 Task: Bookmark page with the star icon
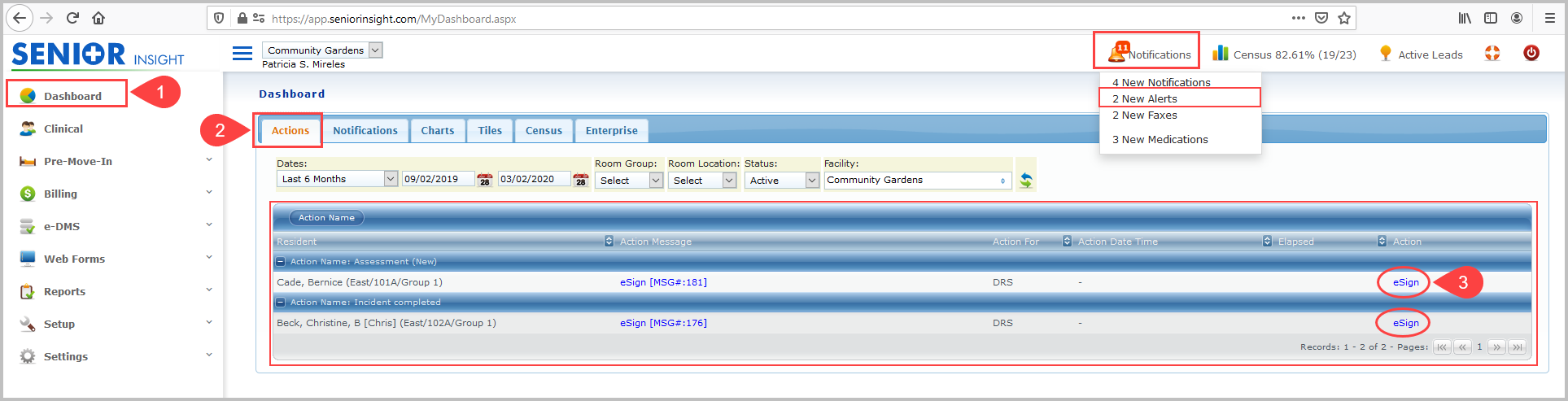pyautogui.click(x=1344, y=18)
